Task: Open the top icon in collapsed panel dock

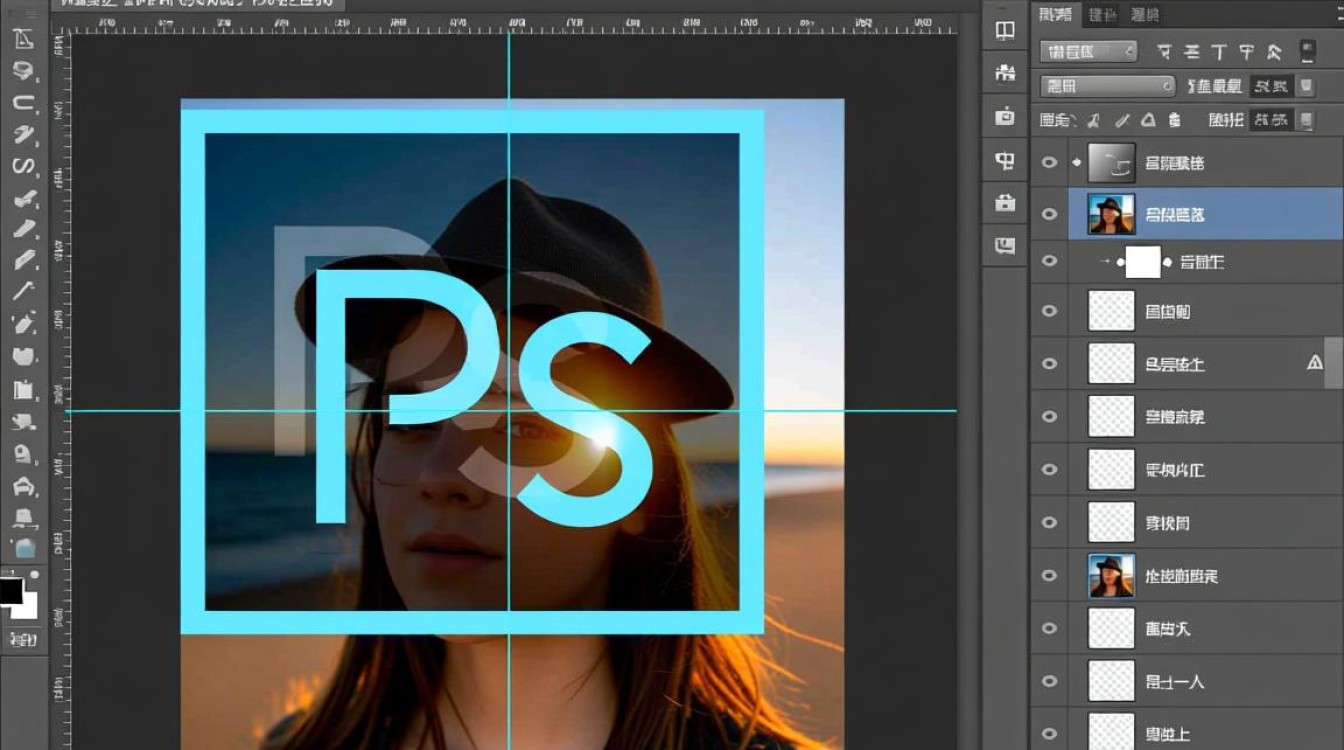Action: pos(1005,30)
